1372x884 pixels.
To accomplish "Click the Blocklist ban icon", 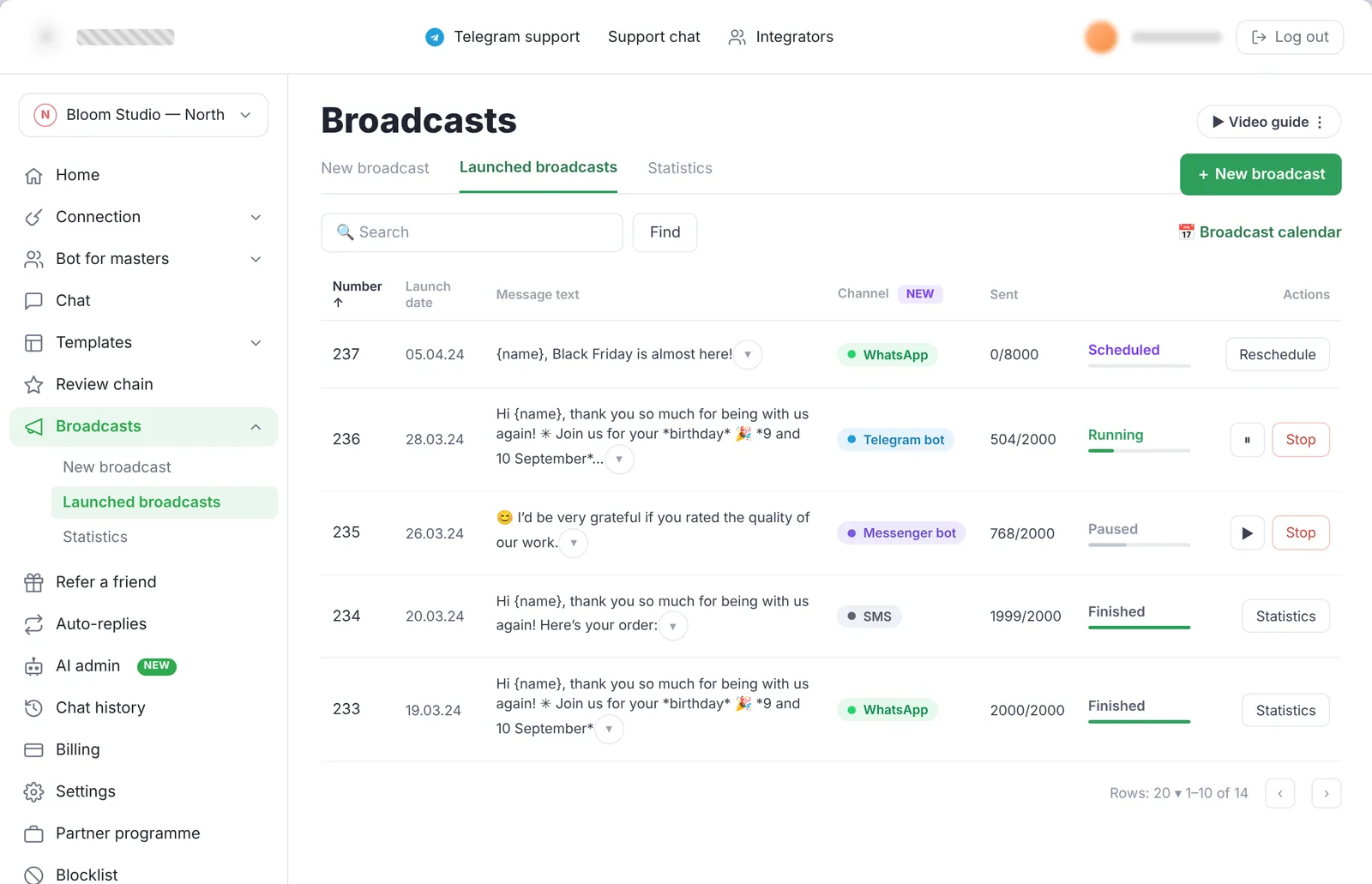I will tap(33, 875).
